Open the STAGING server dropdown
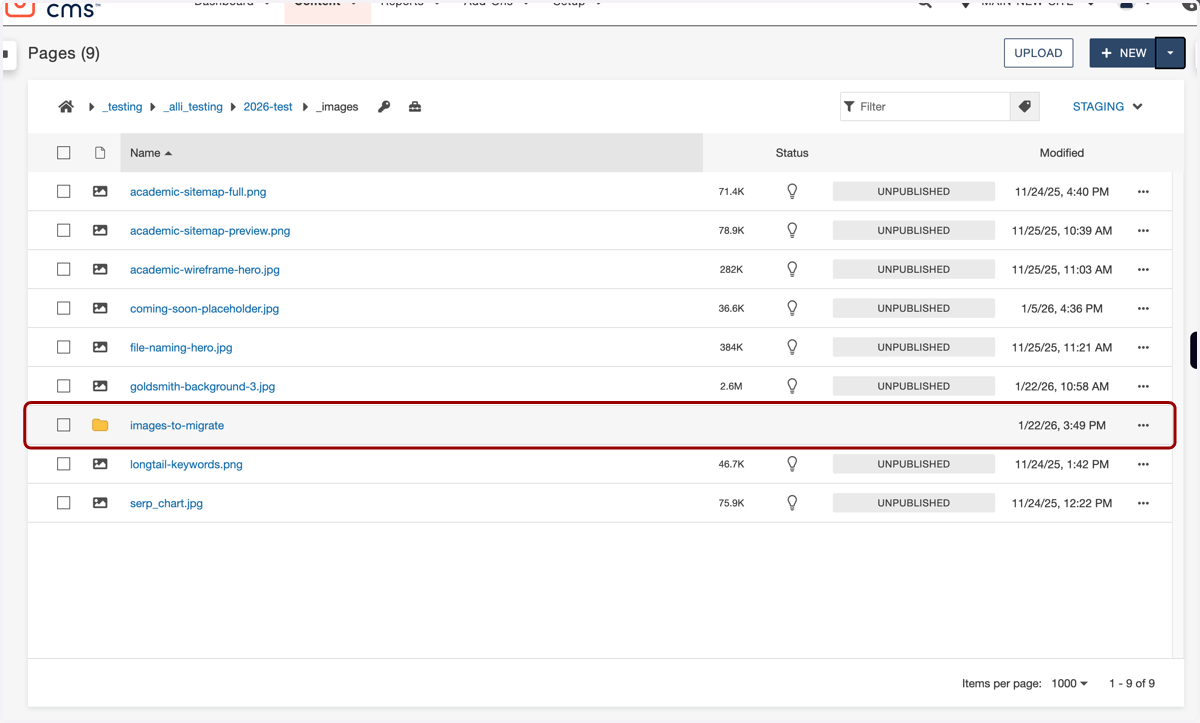 tap(1107, 107)
